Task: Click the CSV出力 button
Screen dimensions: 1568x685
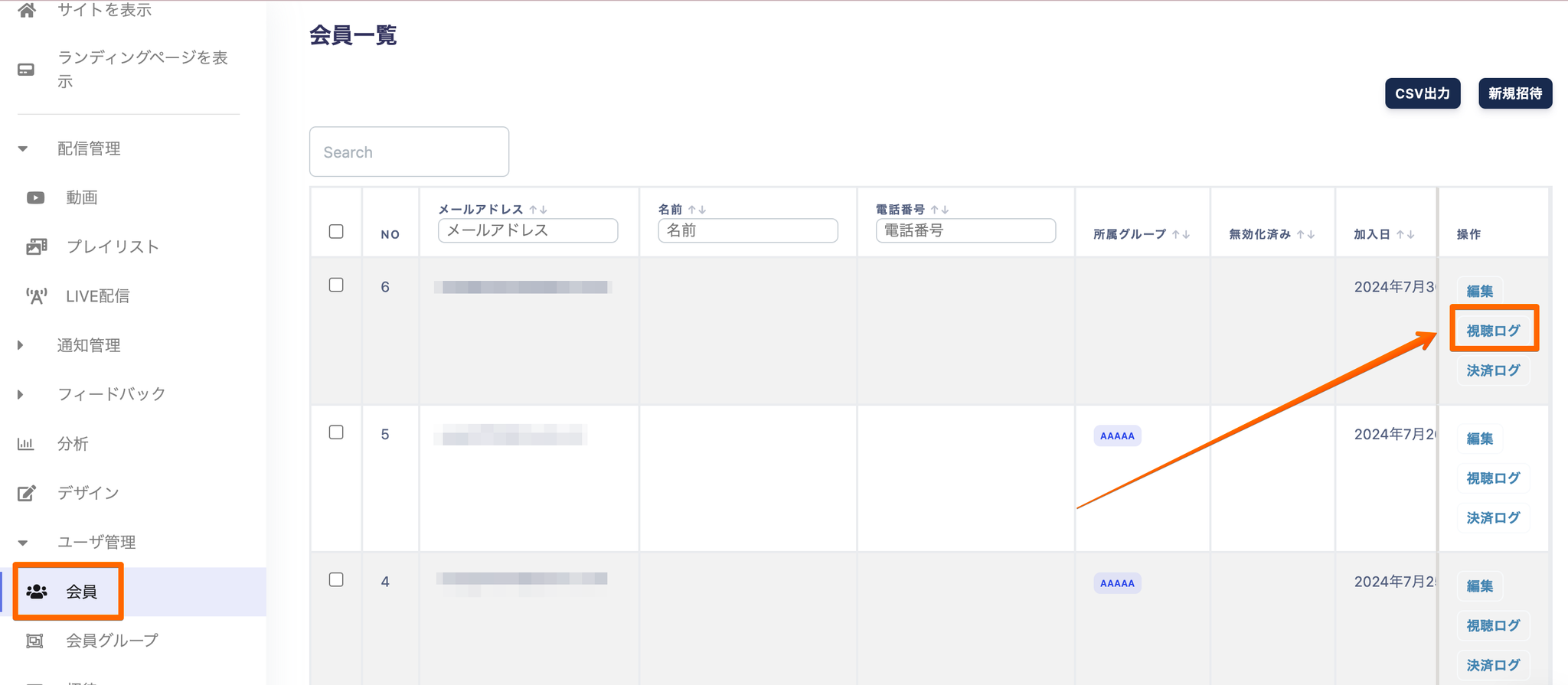Action: tap(1422, 93)
